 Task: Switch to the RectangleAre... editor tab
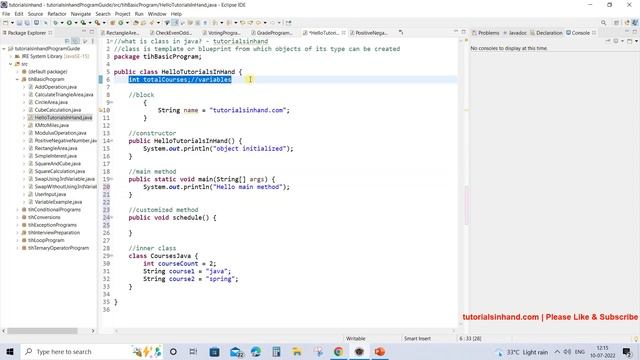(x=120, y=33)
